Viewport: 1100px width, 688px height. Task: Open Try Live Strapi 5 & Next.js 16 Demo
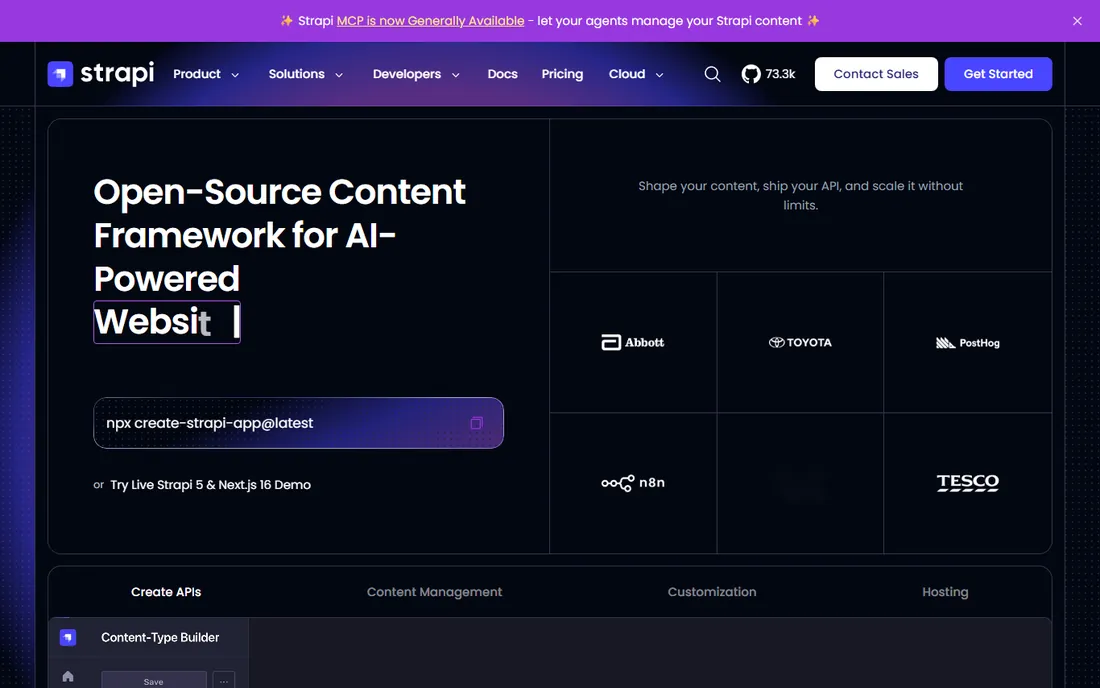click(210, 485)
